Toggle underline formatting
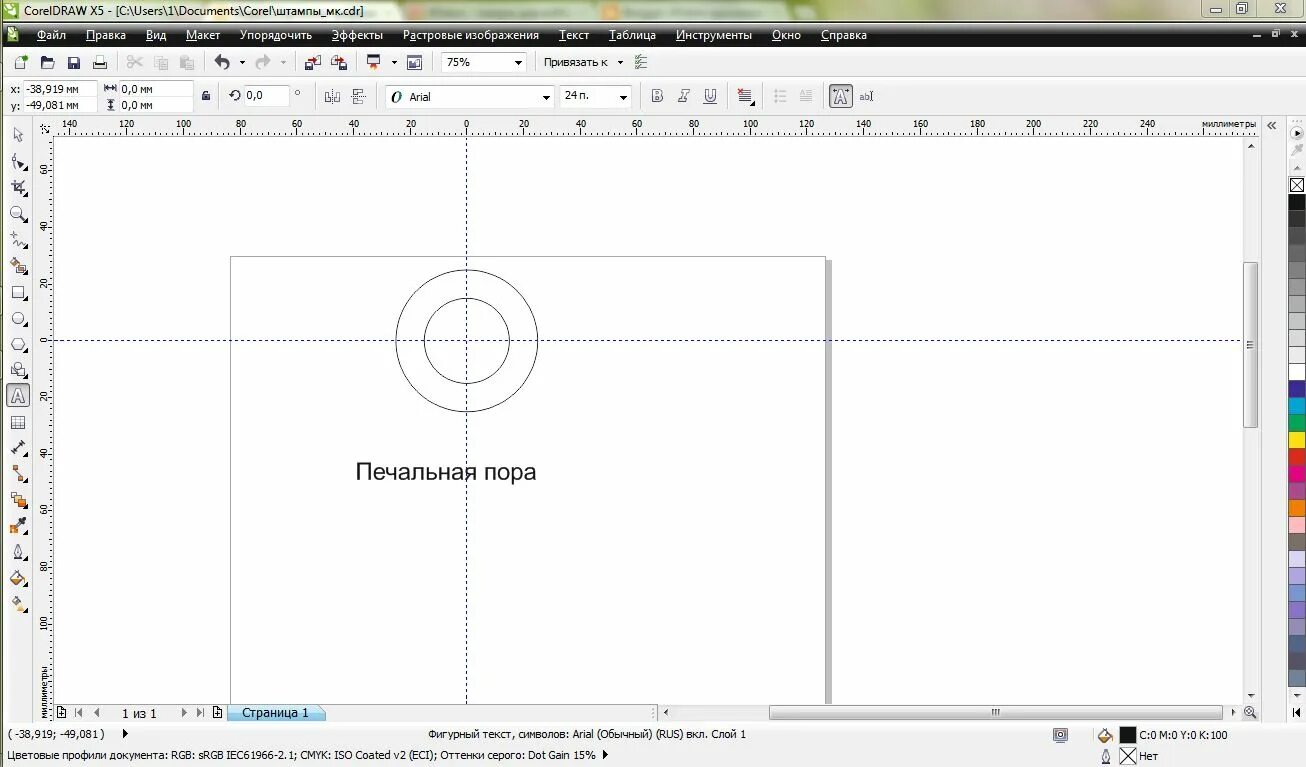This screenshot has height=767, width=1306. (x=710, y=96)
